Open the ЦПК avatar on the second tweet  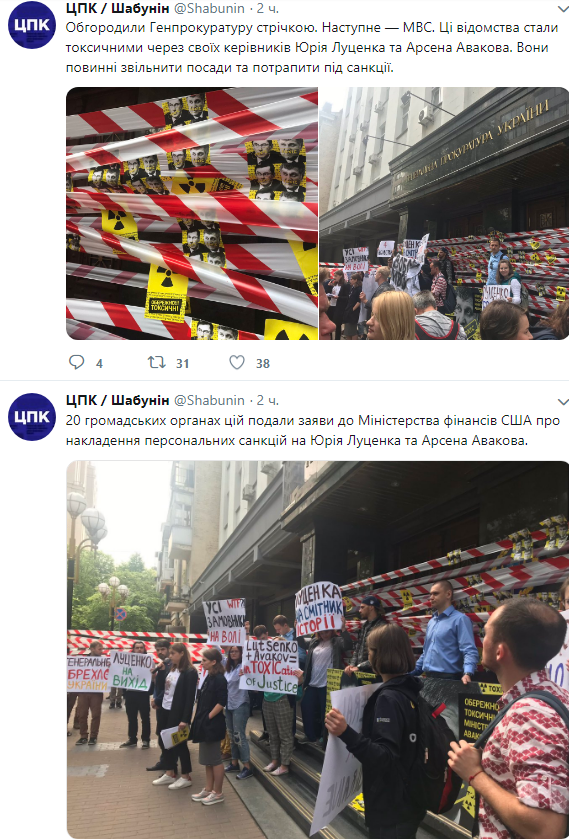[x=32, y=417]
